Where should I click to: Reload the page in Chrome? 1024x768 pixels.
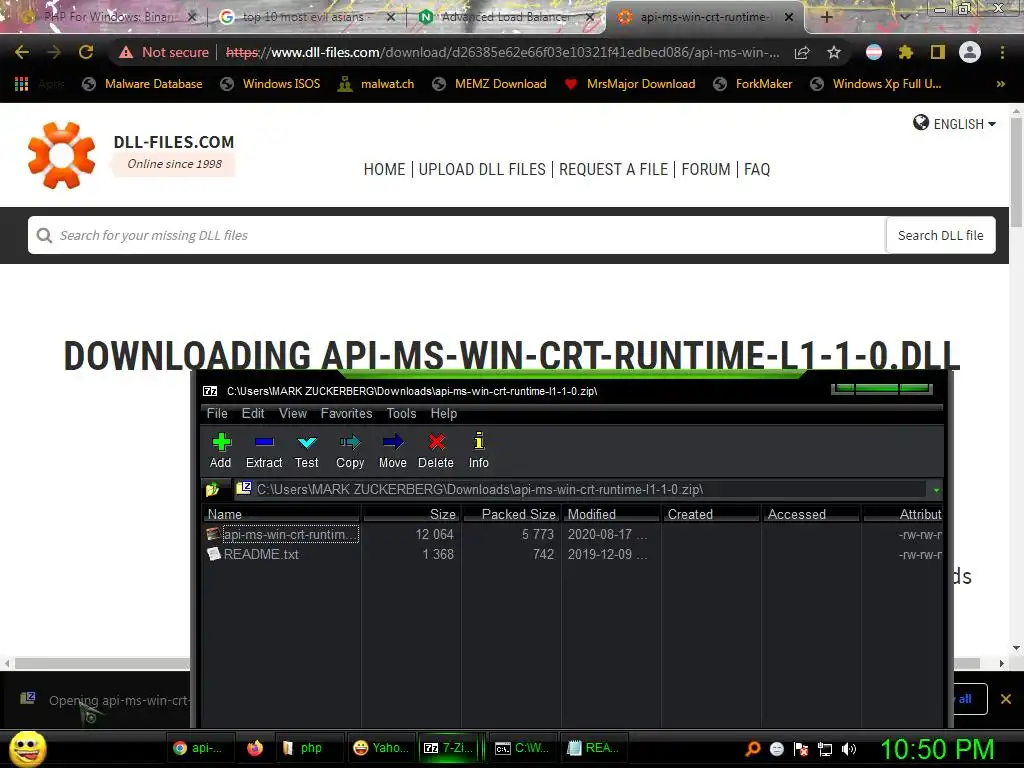86,52
